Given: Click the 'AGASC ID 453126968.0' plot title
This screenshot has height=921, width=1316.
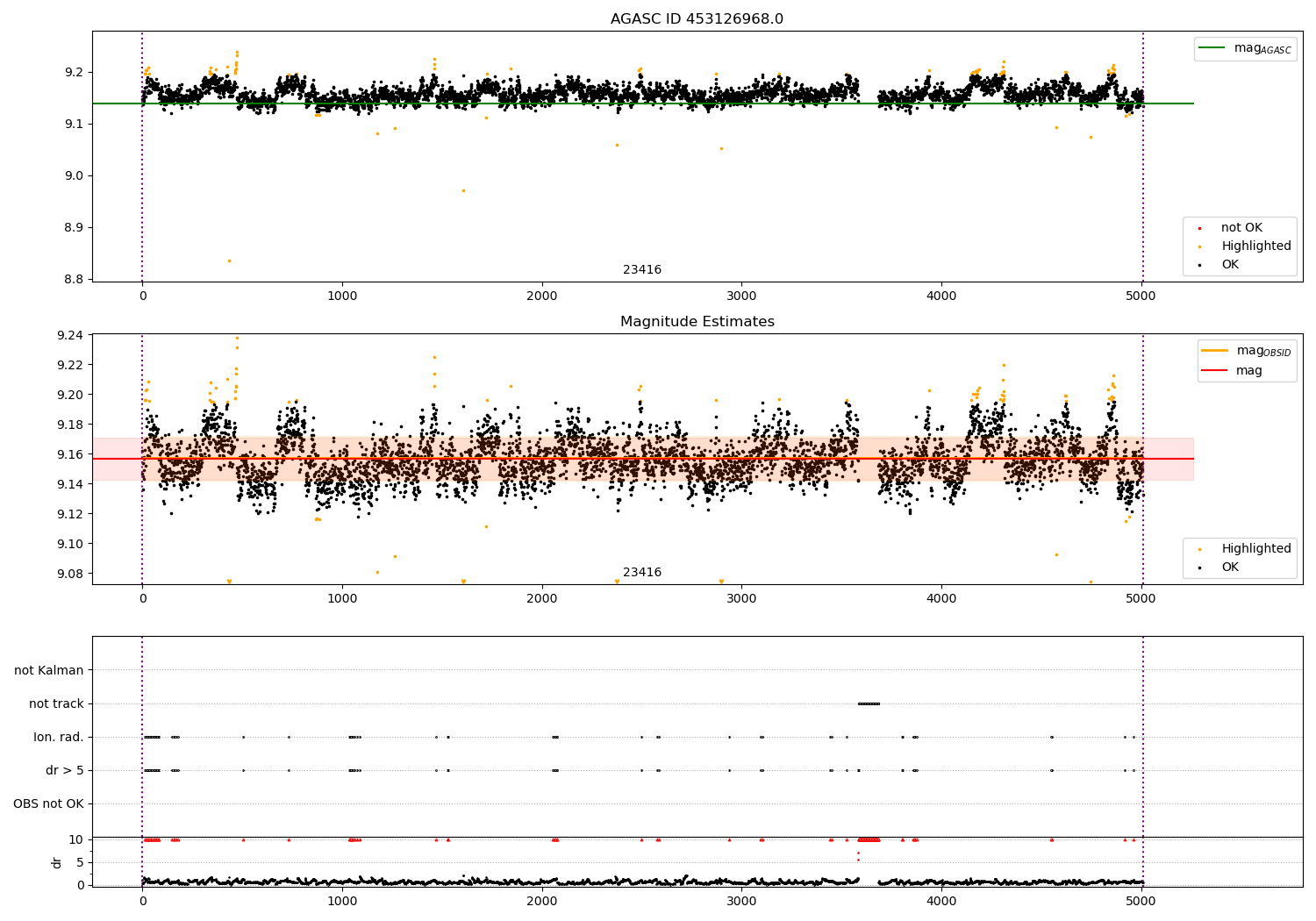Looking at the screenshot, I should click(697, 19).
